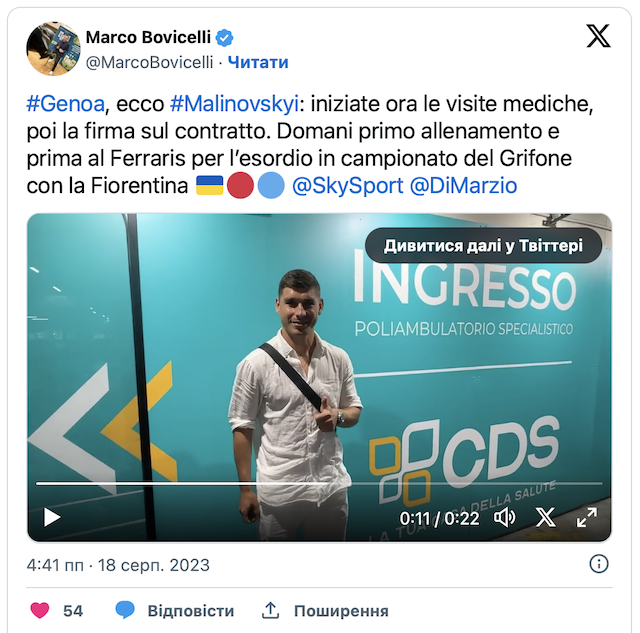Image resolution: width=640 pixels, height=633 pixels.
Task: Mute the video sound
Action: (504, 518)
